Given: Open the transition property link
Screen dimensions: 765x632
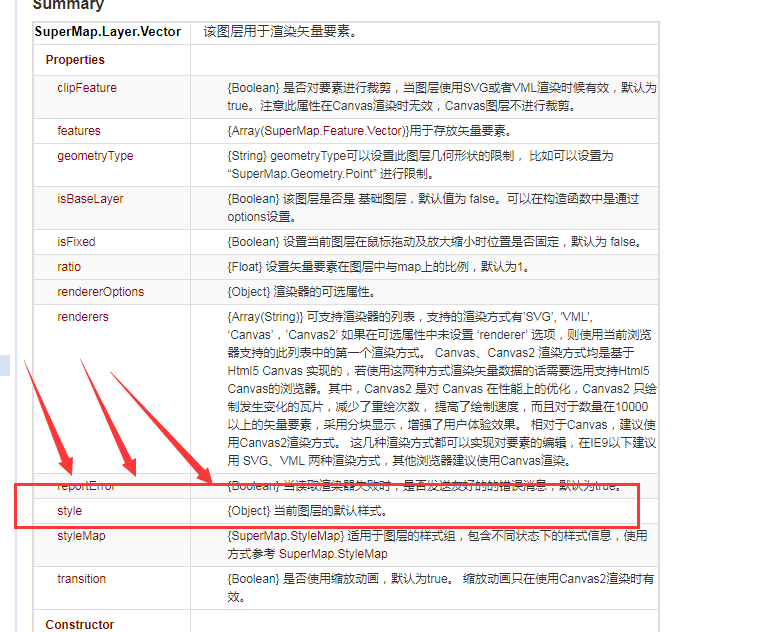Looking at the screenshot, I should (81, 579).
